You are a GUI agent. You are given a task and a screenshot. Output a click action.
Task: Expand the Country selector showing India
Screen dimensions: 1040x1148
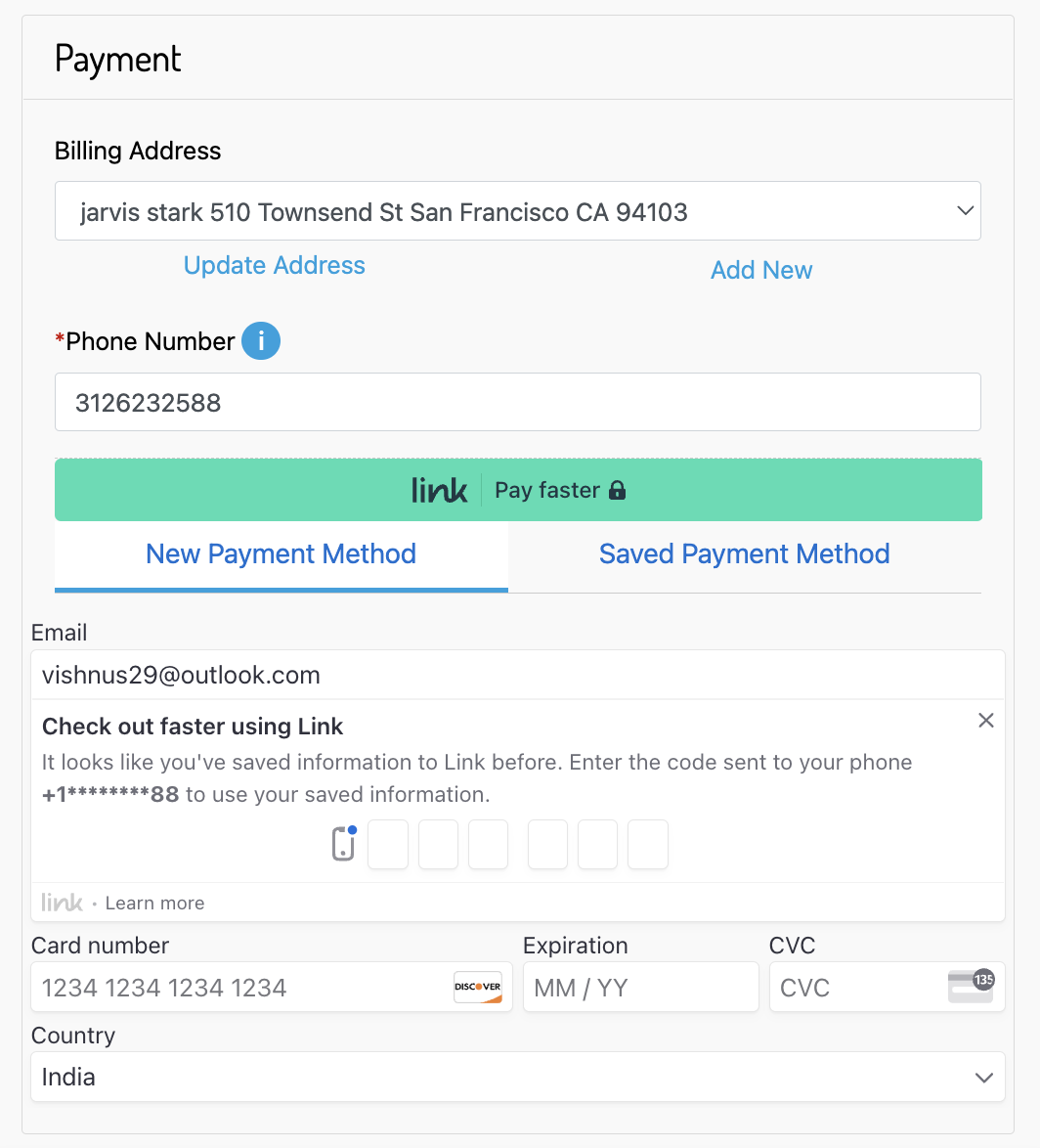517,1077
